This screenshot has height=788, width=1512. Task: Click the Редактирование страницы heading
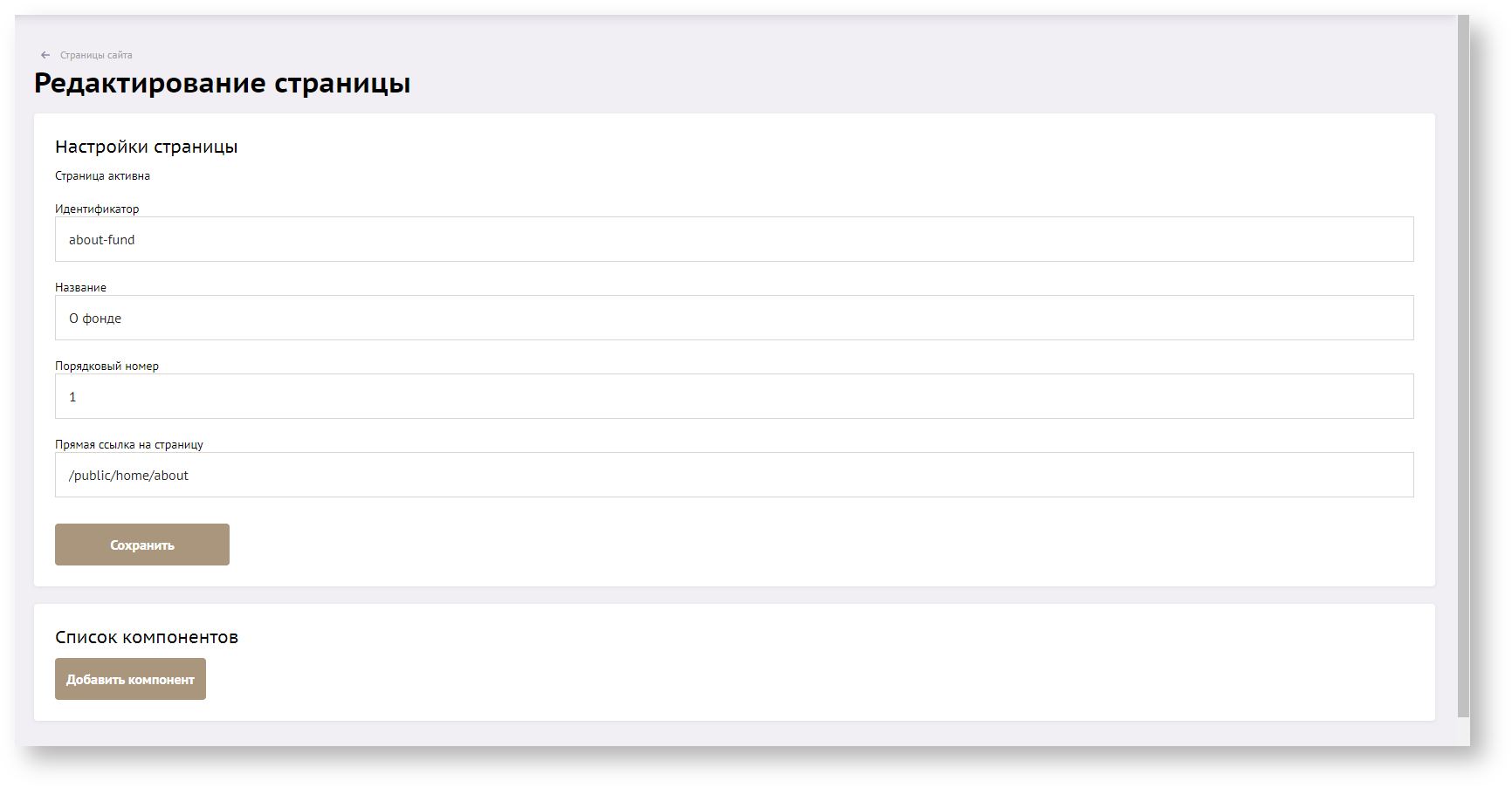222,83
